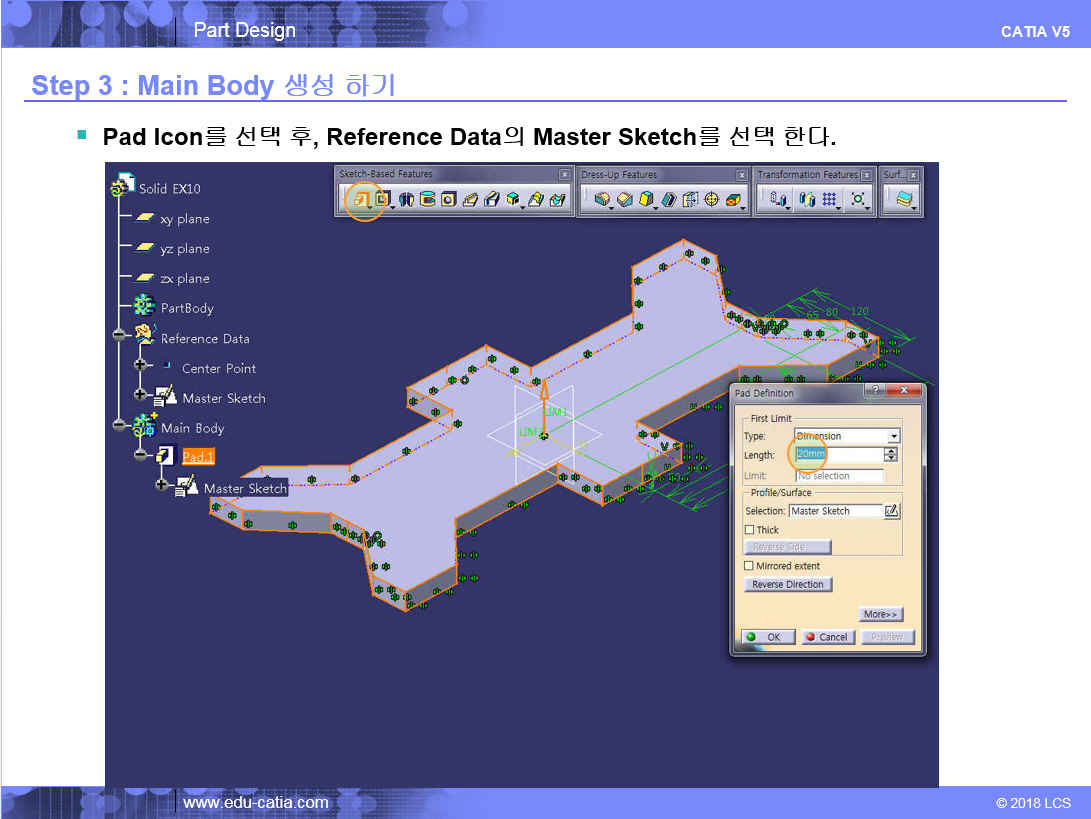Select the Mirror transformation icon
Viewport: 1091px width, 819px height.
coord(808,200)
